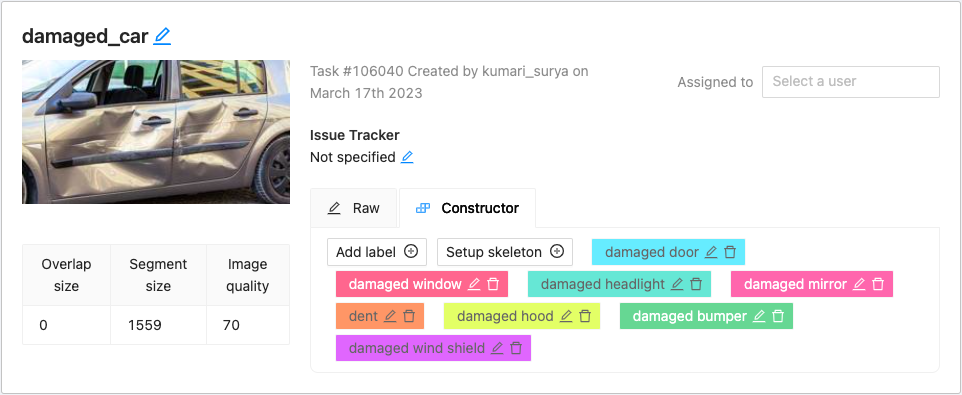Edit the damaged hood label

point(566,316)
